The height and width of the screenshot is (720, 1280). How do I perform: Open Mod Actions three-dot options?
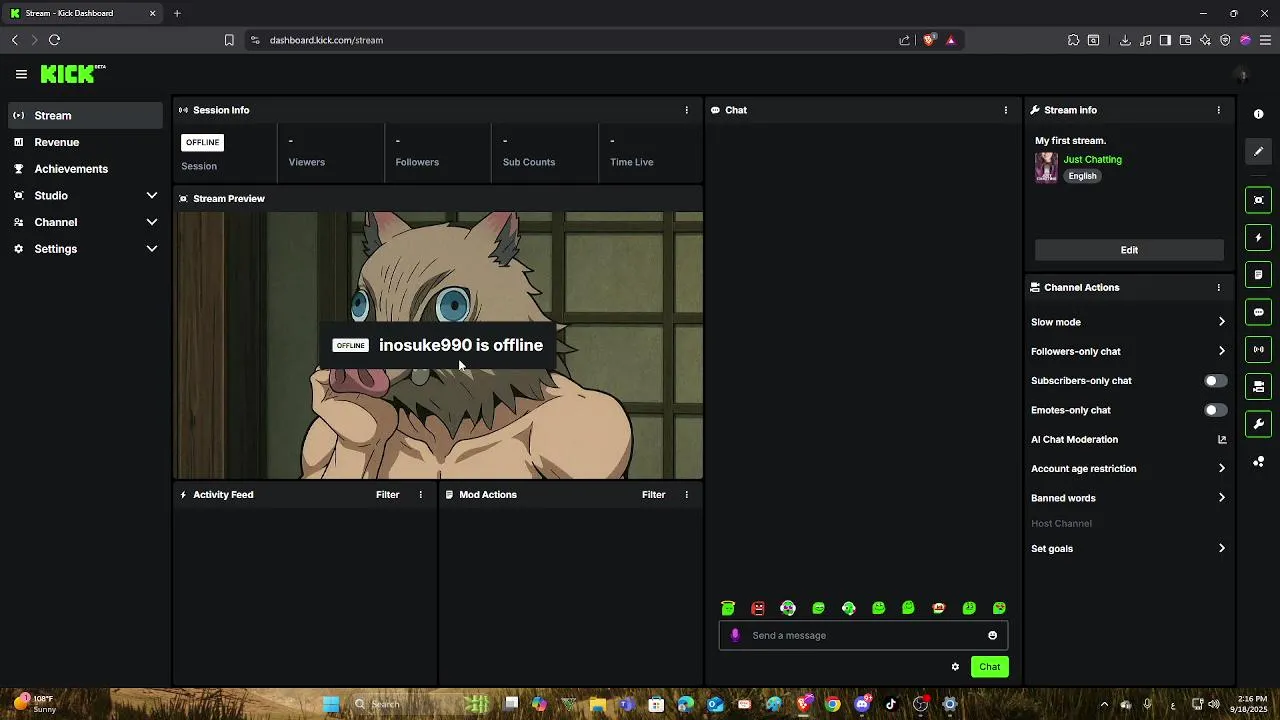pos(686,494)
